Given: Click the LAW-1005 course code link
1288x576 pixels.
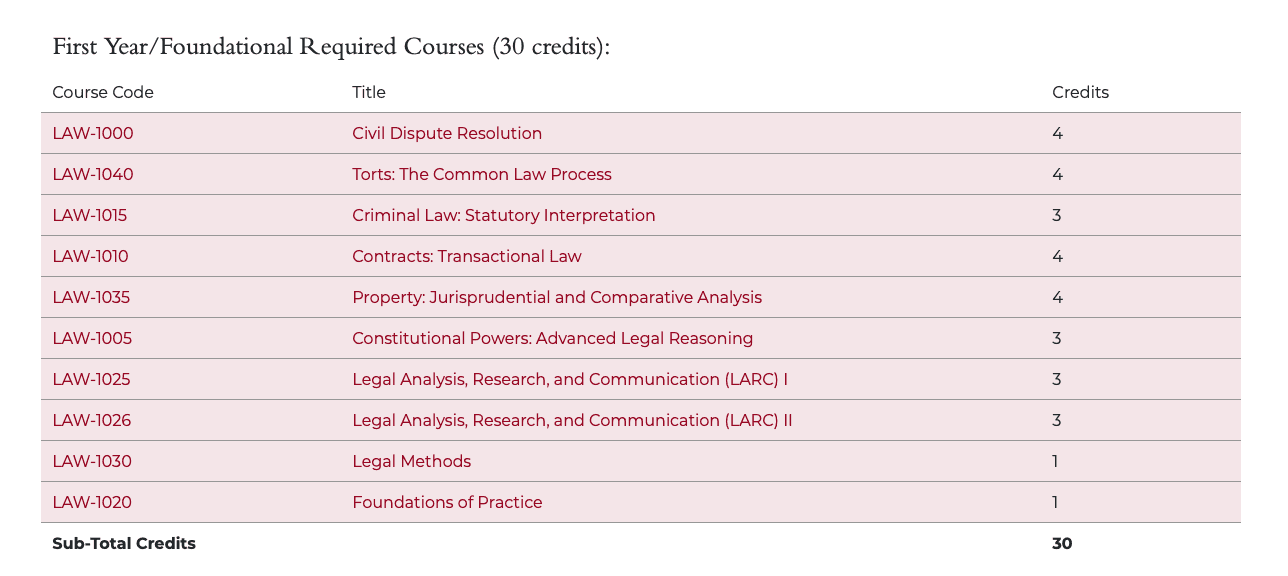Looking at the screenshot, I should [92, 339].
